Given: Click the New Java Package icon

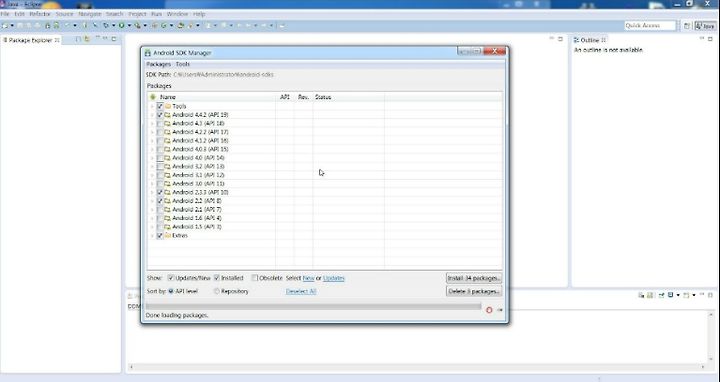Looking at the screenshot, I should click(x=154, y=25).
